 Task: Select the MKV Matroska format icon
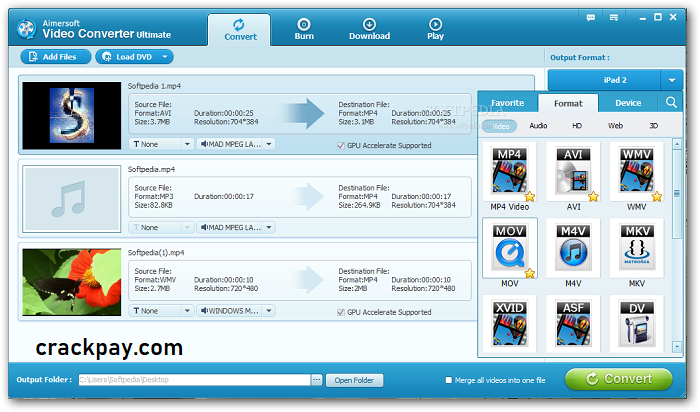(x=637, y=248)
